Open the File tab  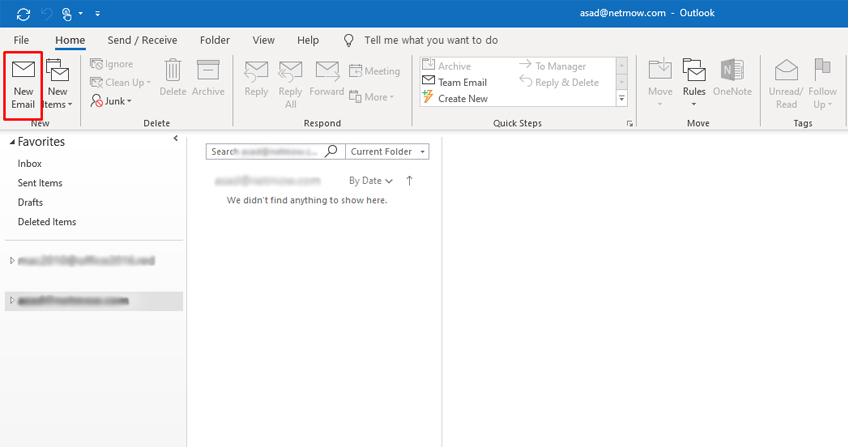21,40
